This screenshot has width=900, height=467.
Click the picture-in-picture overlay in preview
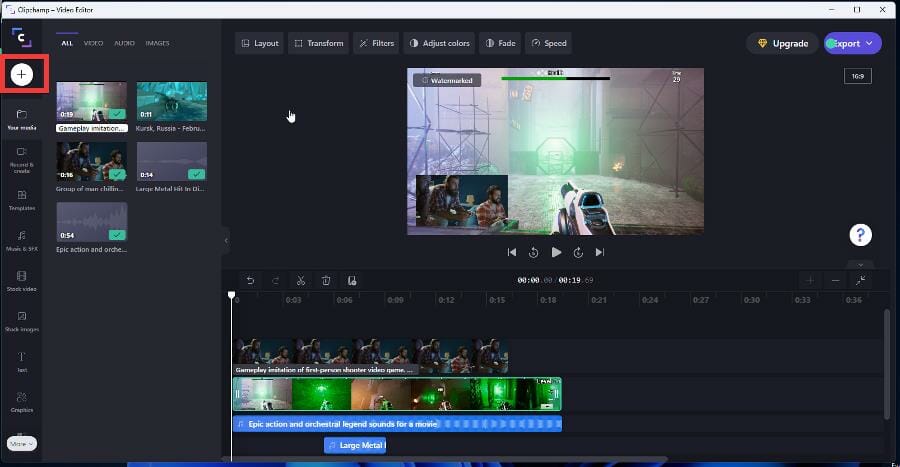pyautogui.click(x=461, y=201)
